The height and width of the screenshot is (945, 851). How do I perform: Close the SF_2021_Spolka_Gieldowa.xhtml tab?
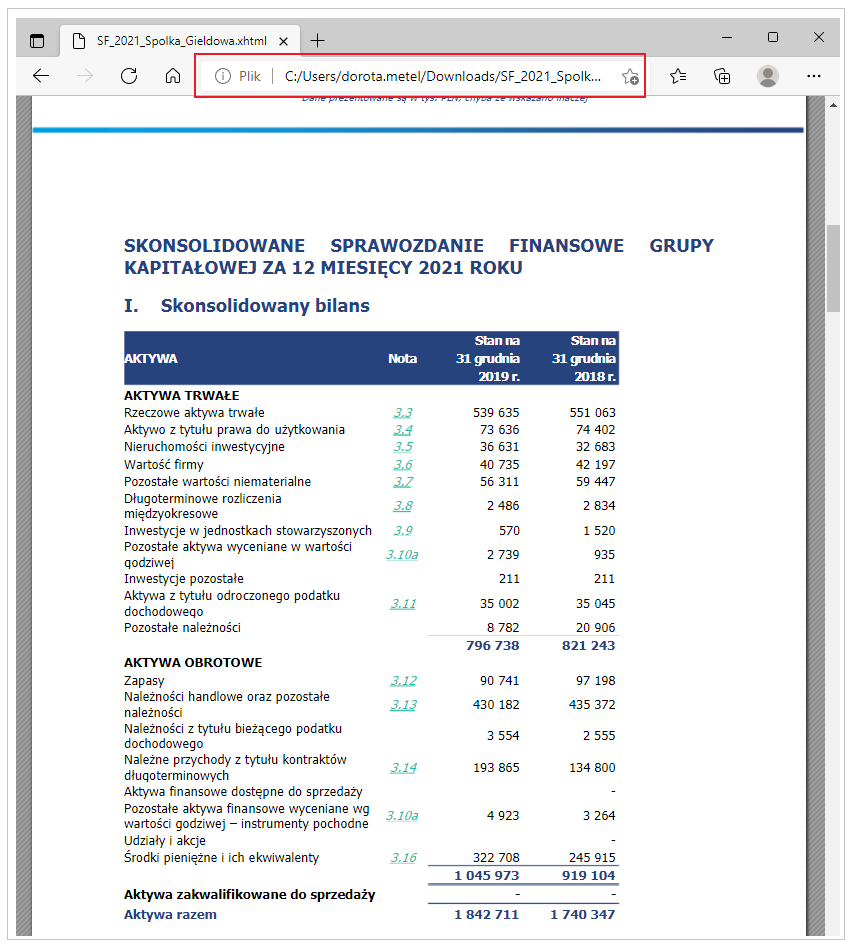point(283,41)
